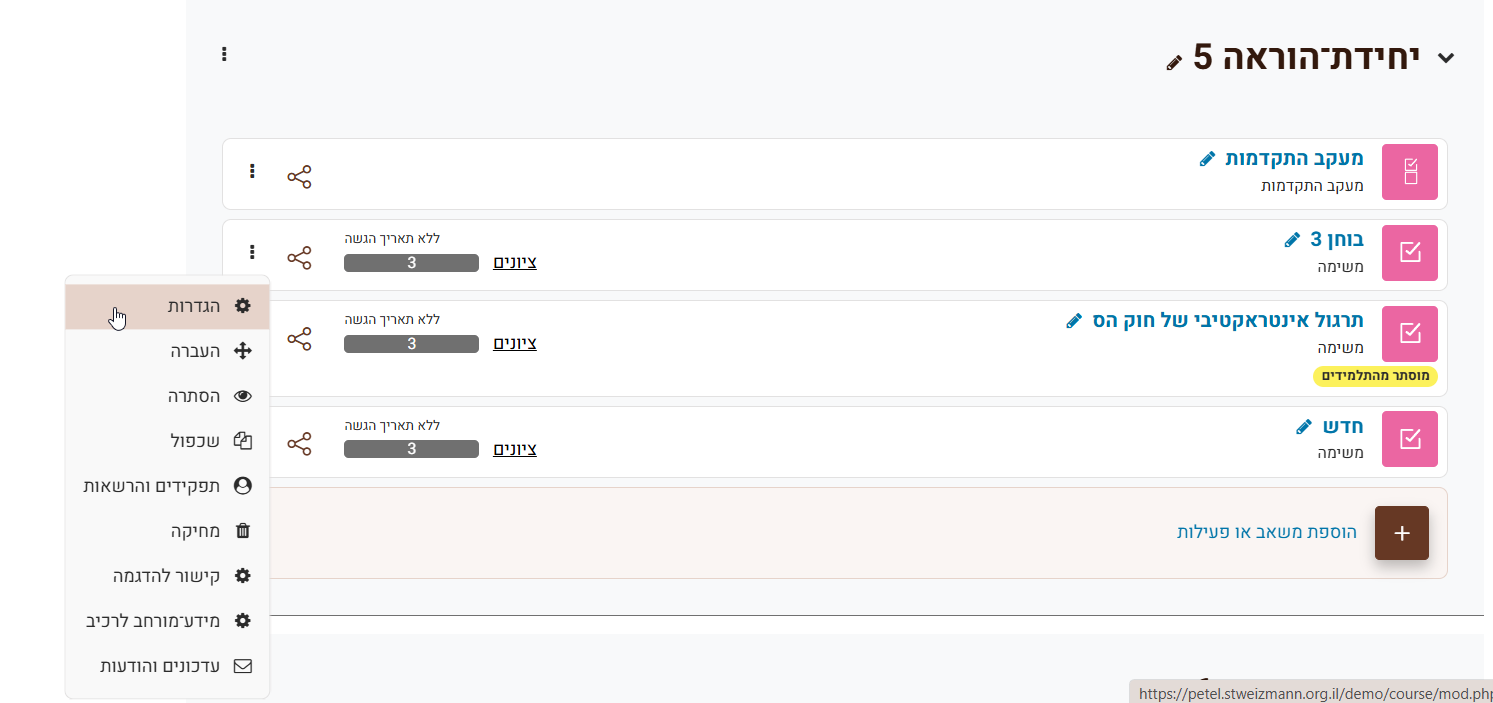1493x703 pixels.
Task: Click הוספת משאב או פעילות link
Action: 1266,532
